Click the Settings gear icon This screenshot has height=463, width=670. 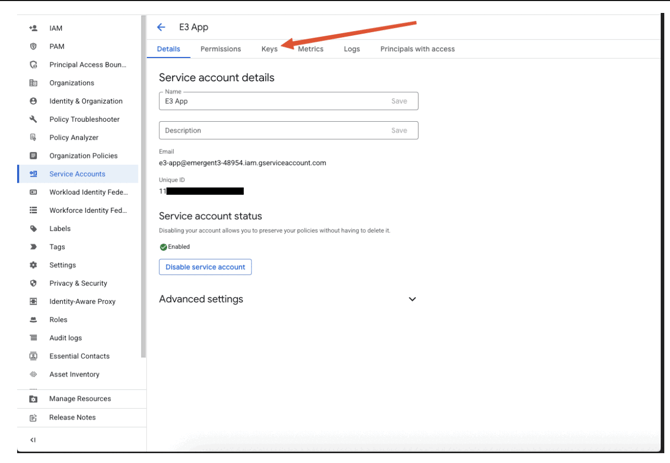[33, 265]
